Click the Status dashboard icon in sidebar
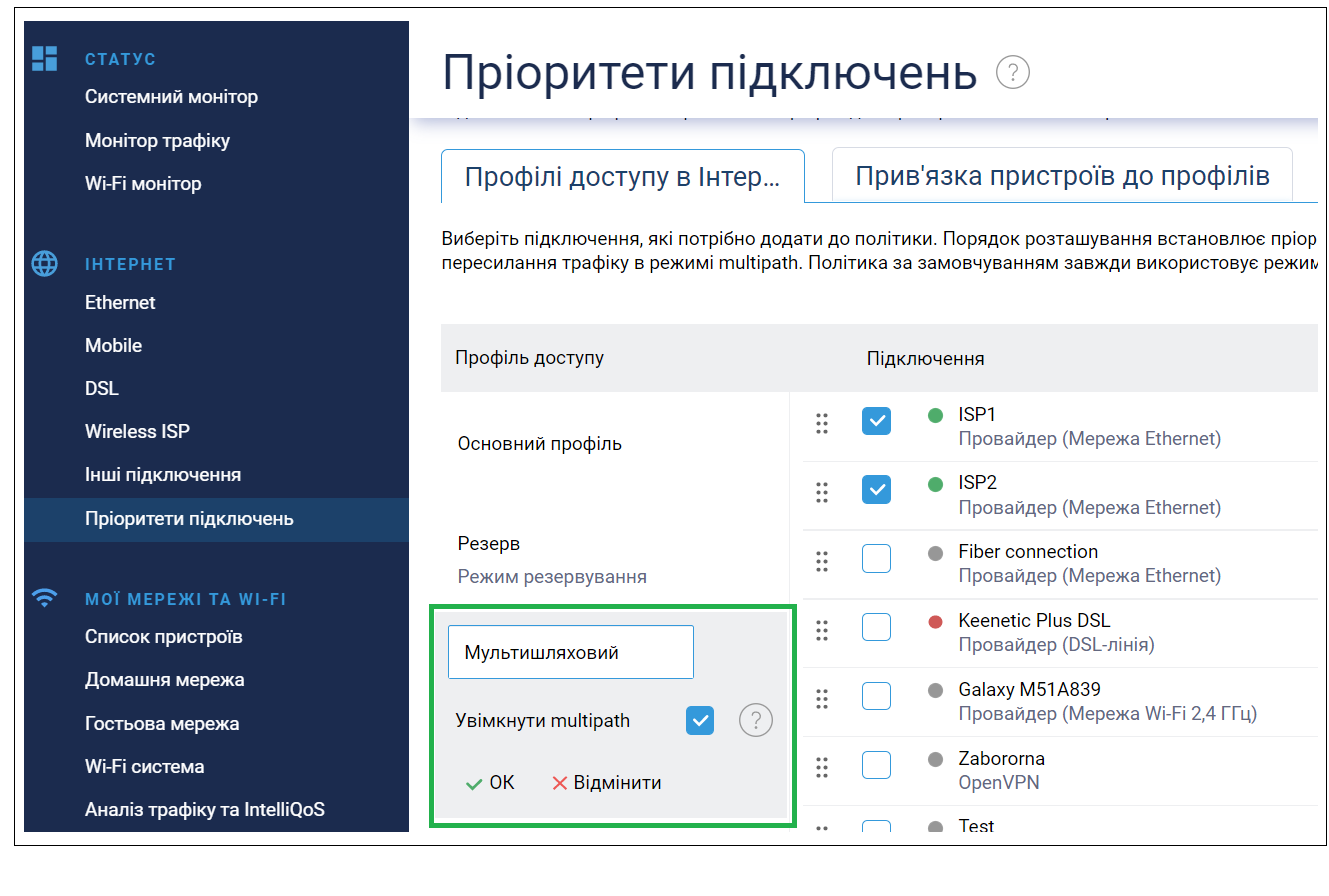 tap(44, 58)
